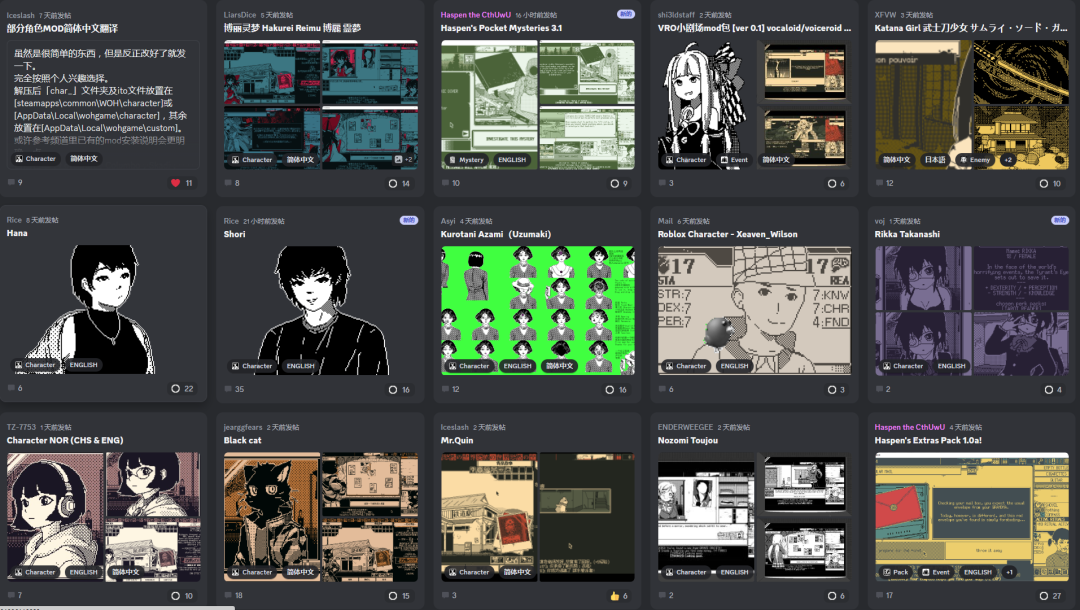Click comment icon on Hakurei Reimu post

point(228,183)
